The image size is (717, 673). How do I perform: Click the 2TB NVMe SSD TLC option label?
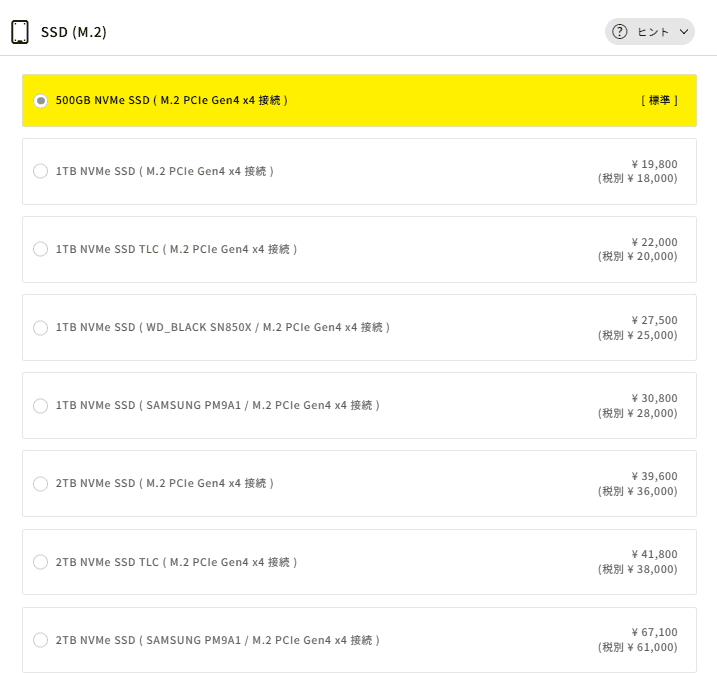tap(176, 562)
